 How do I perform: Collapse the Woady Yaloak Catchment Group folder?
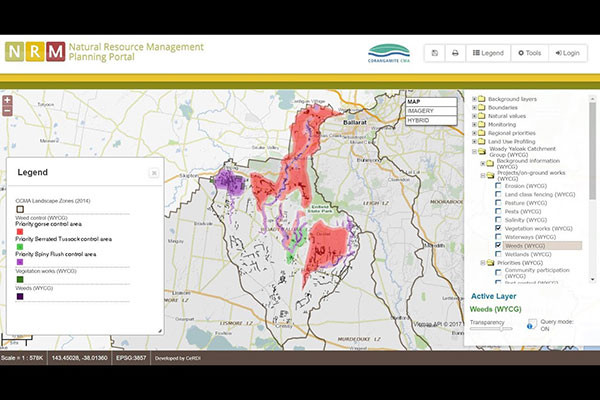click(474, 152)
